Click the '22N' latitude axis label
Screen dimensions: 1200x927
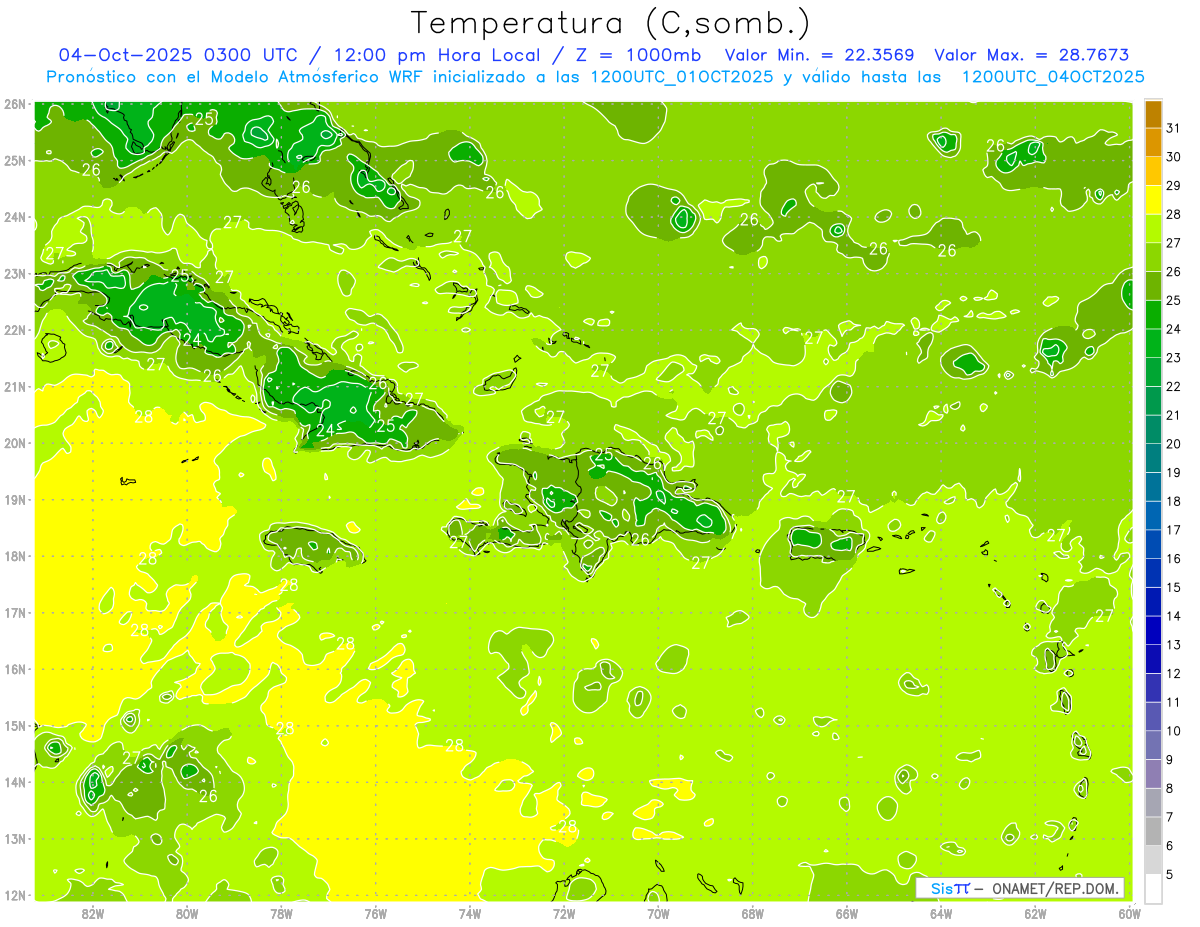15,330
